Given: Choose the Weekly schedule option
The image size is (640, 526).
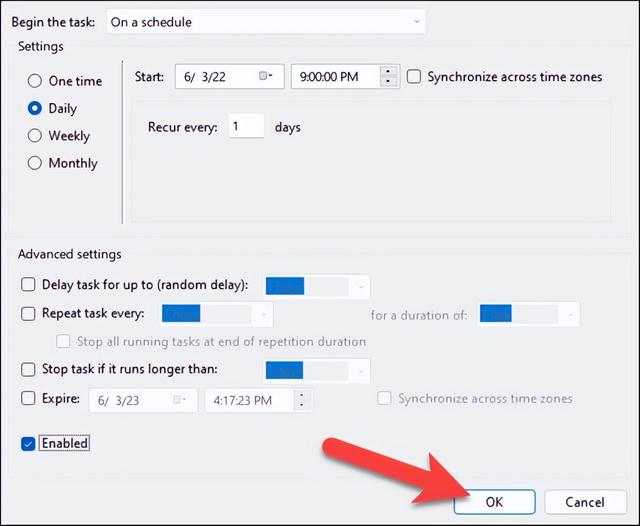Looking at the screenshot, I should click(x=35, y=135).
